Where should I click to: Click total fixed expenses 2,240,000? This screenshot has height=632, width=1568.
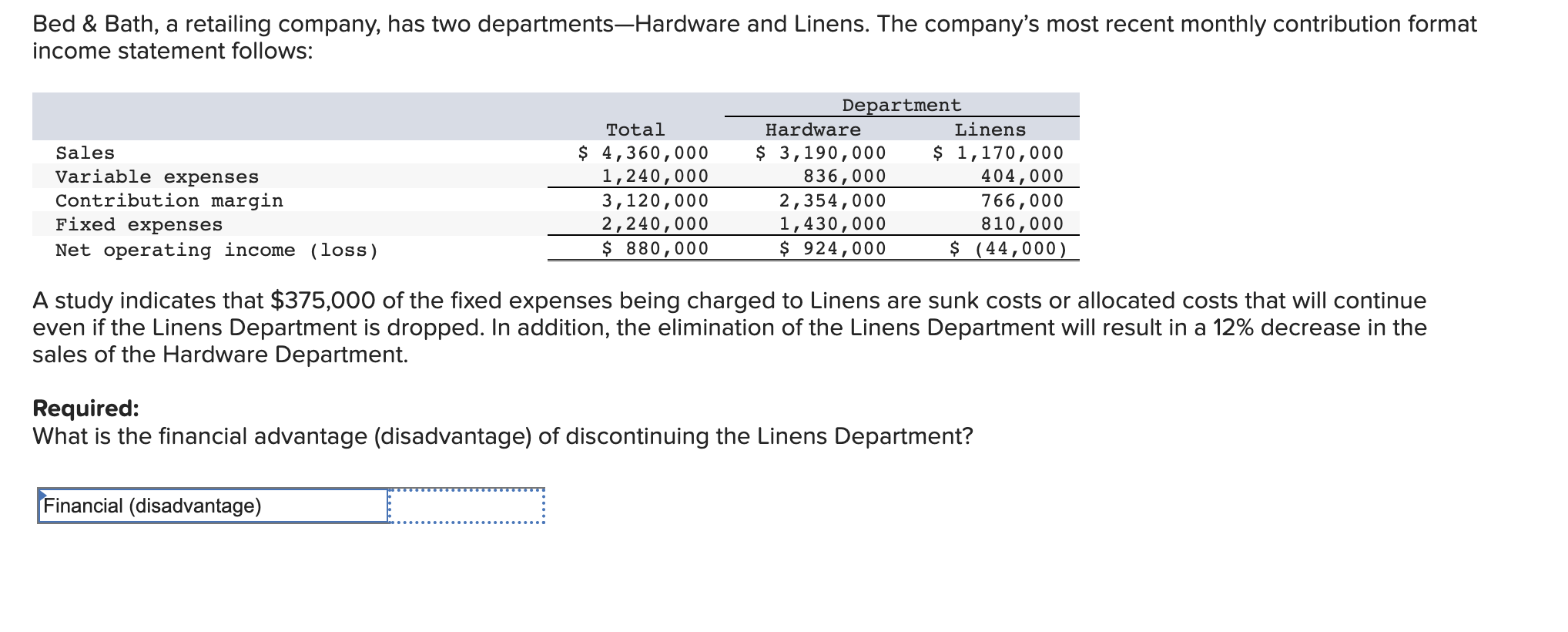(x=655, y=224)
